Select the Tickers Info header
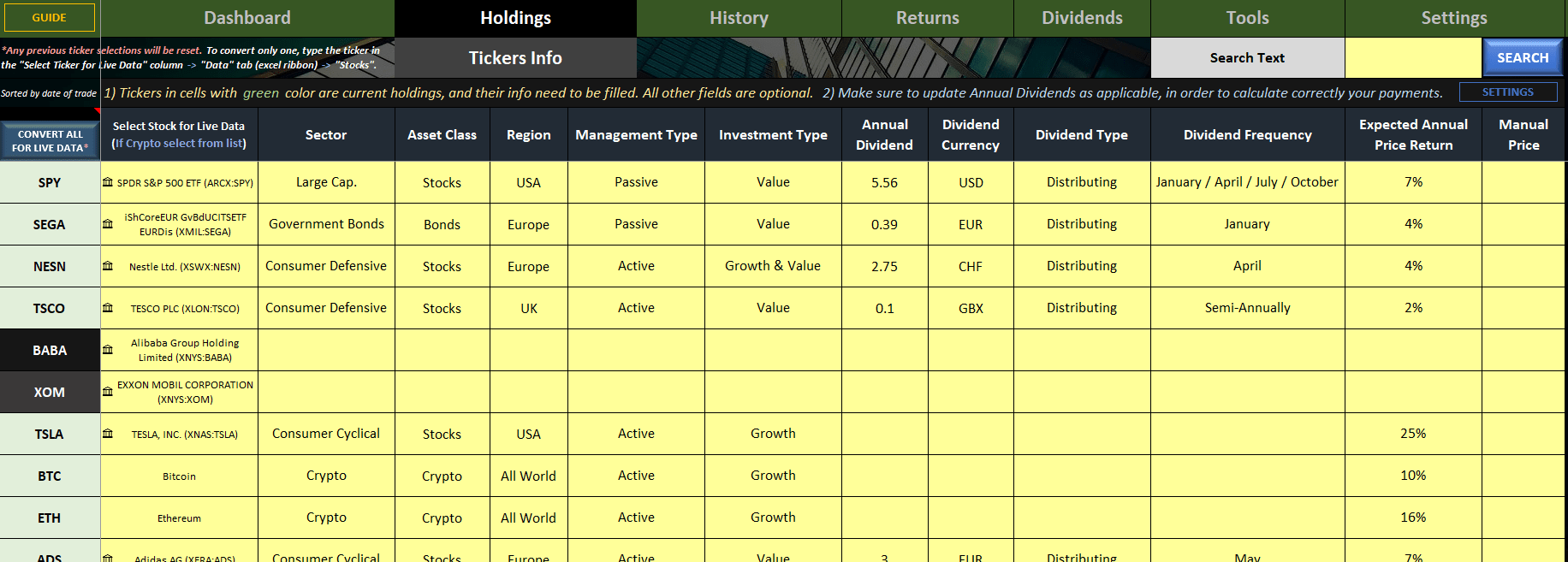This screenshot has width=1568, height=562. (x=515, y=58)
